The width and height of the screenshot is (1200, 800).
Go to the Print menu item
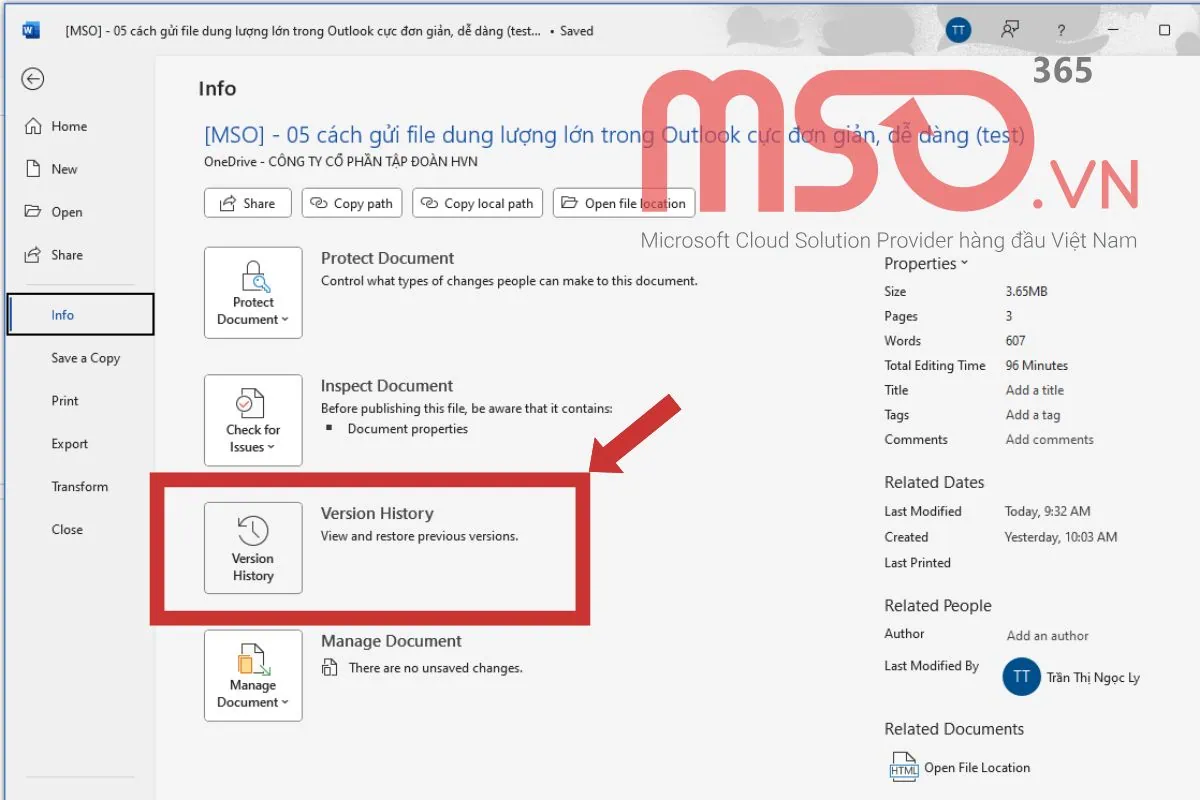65,401
